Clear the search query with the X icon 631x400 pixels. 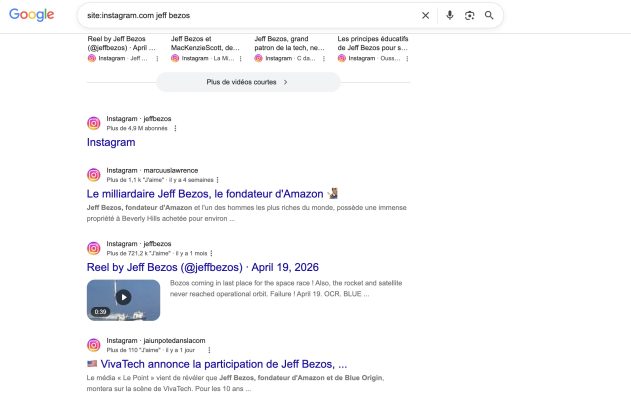(x=425, y=15)
